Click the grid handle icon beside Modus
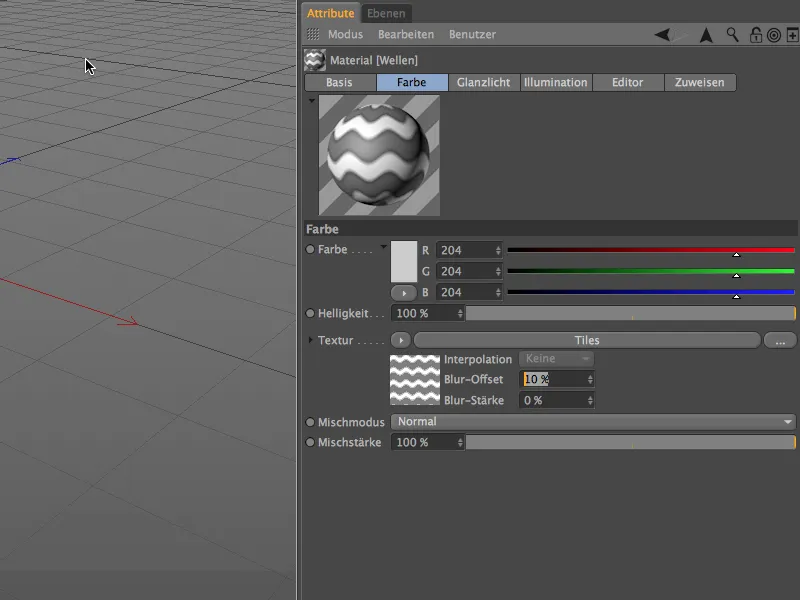 click(313, 34)
